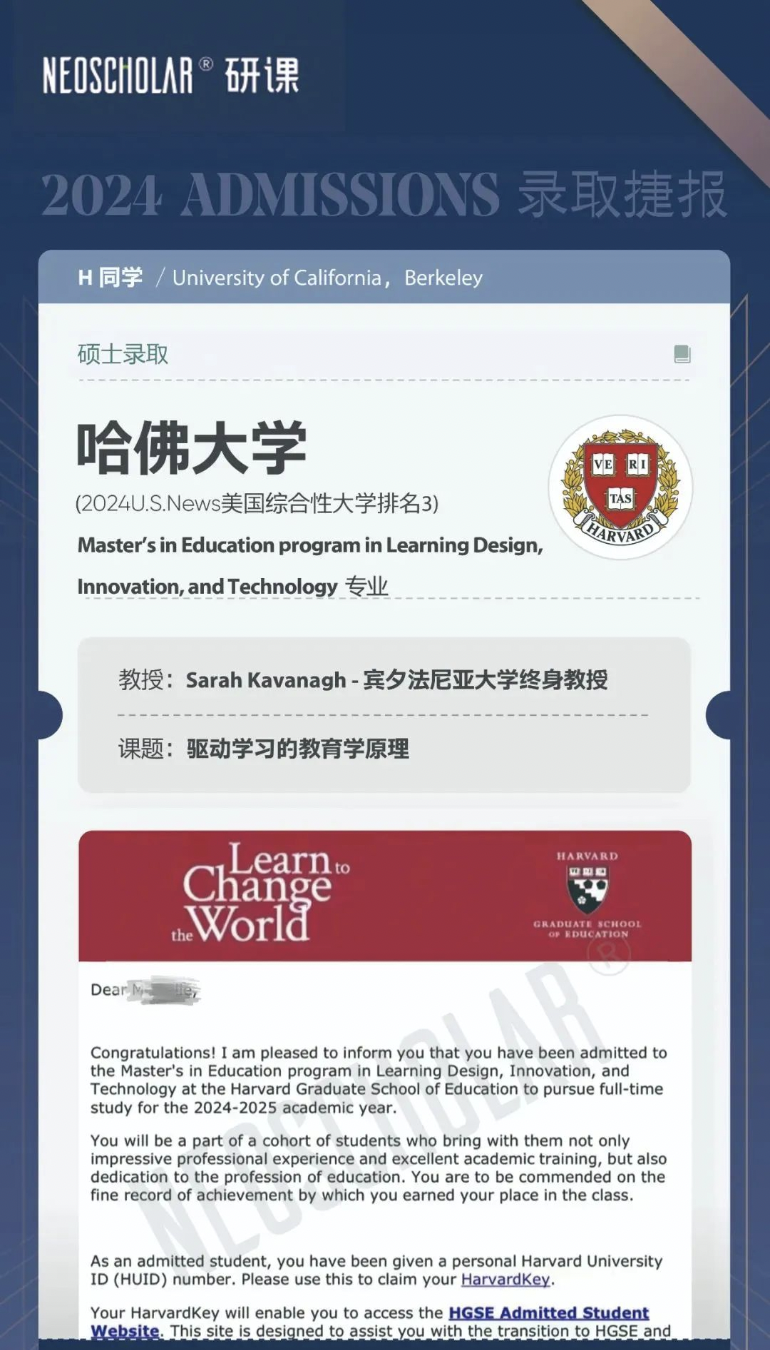Click the NEOSCHOLAR 研课 logo

[x=170, y=76]
